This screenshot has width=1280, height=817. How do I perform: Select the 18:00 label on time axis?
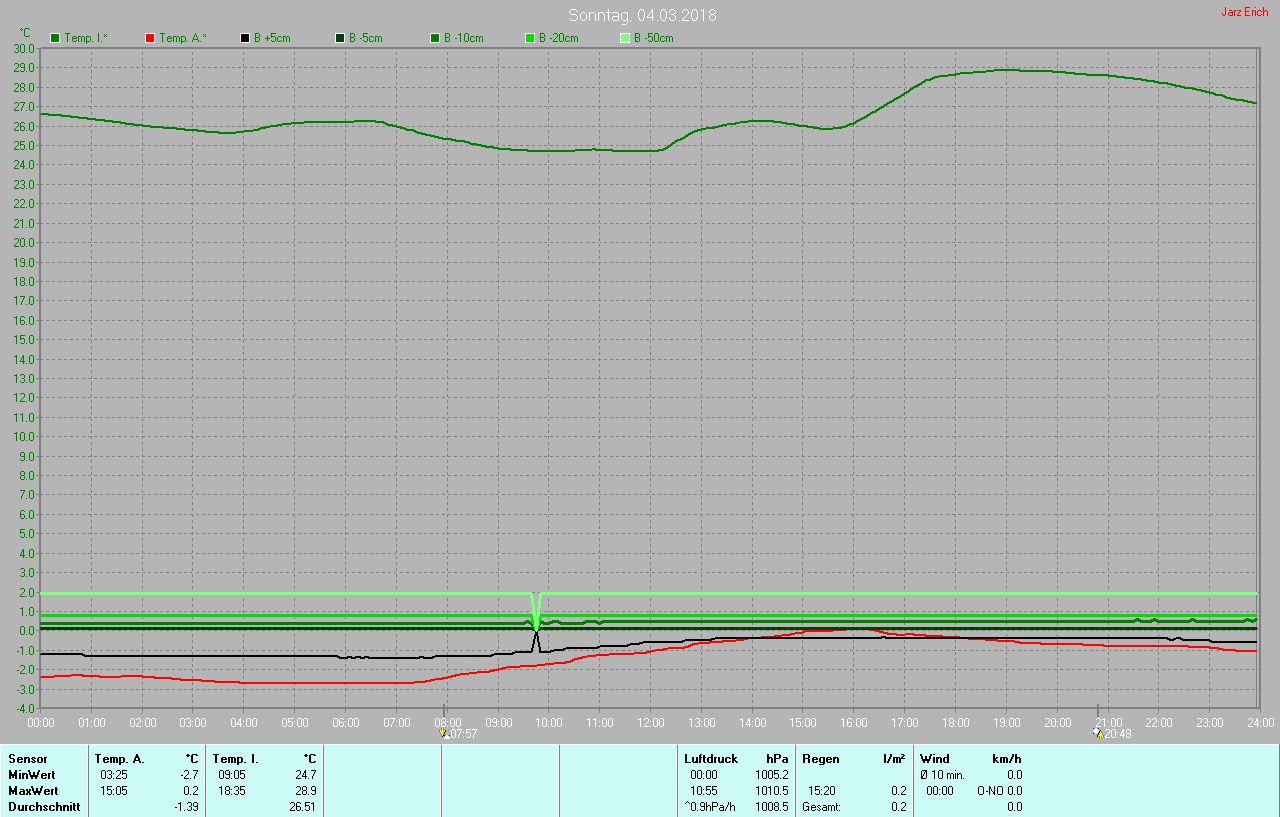tap(956, 722)
